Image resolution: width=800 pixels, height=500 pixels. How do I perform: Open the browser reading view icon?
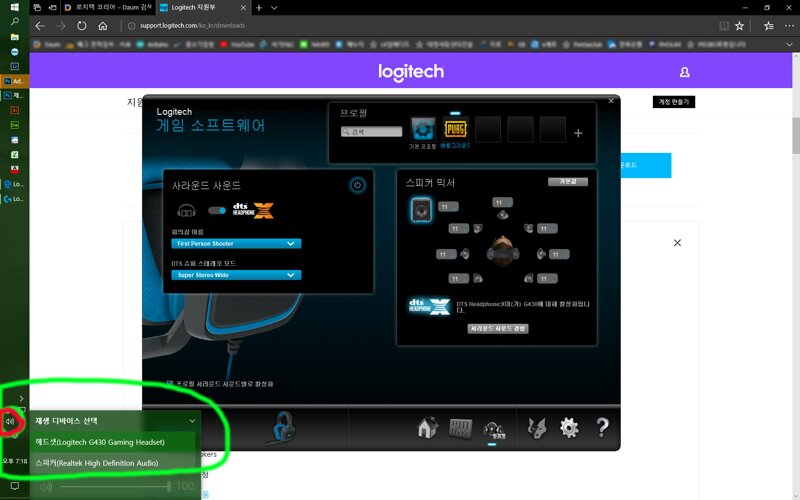[723, 26]
